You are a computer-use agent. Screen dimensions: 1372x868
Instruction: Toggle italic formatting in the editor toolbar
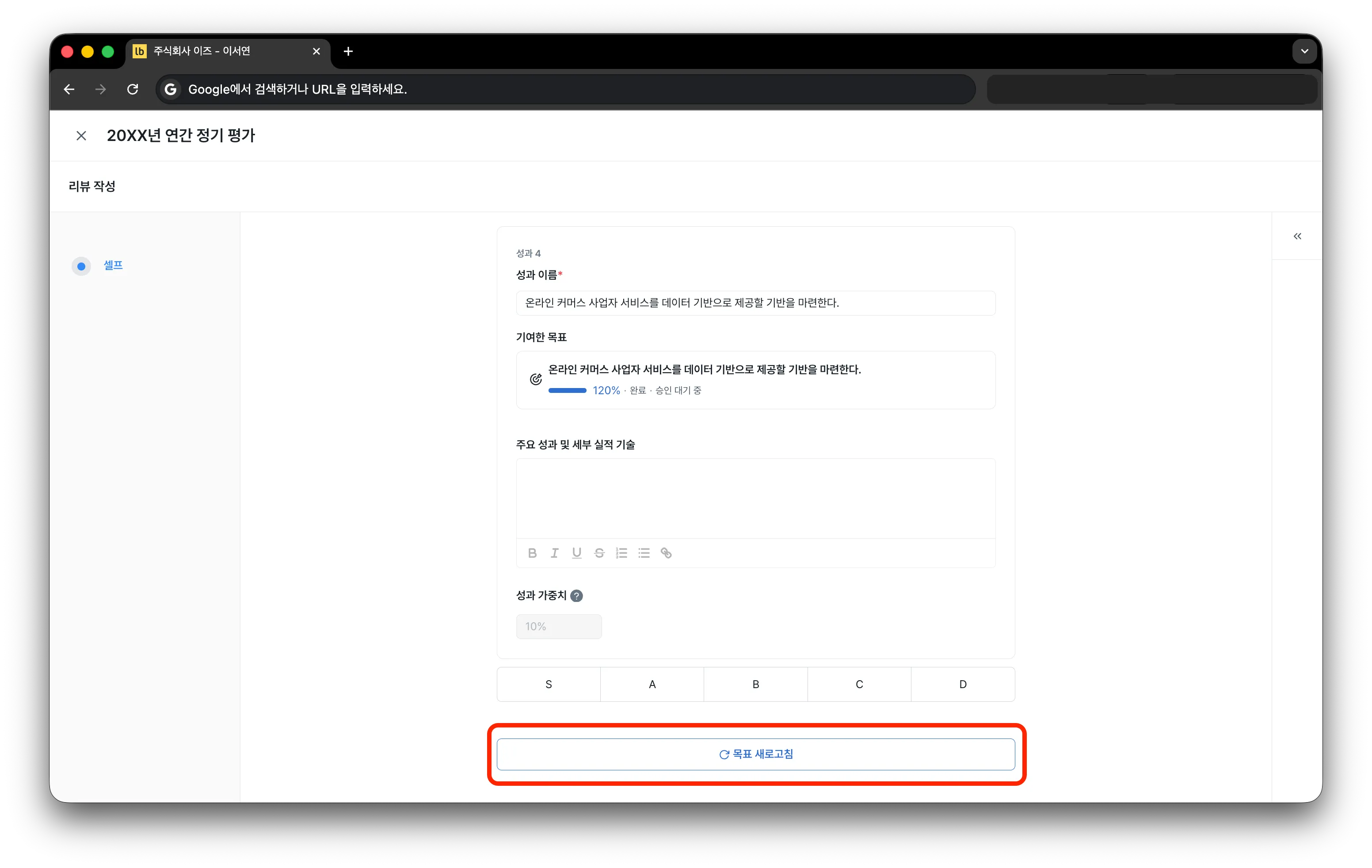click(x=554, y=553)
